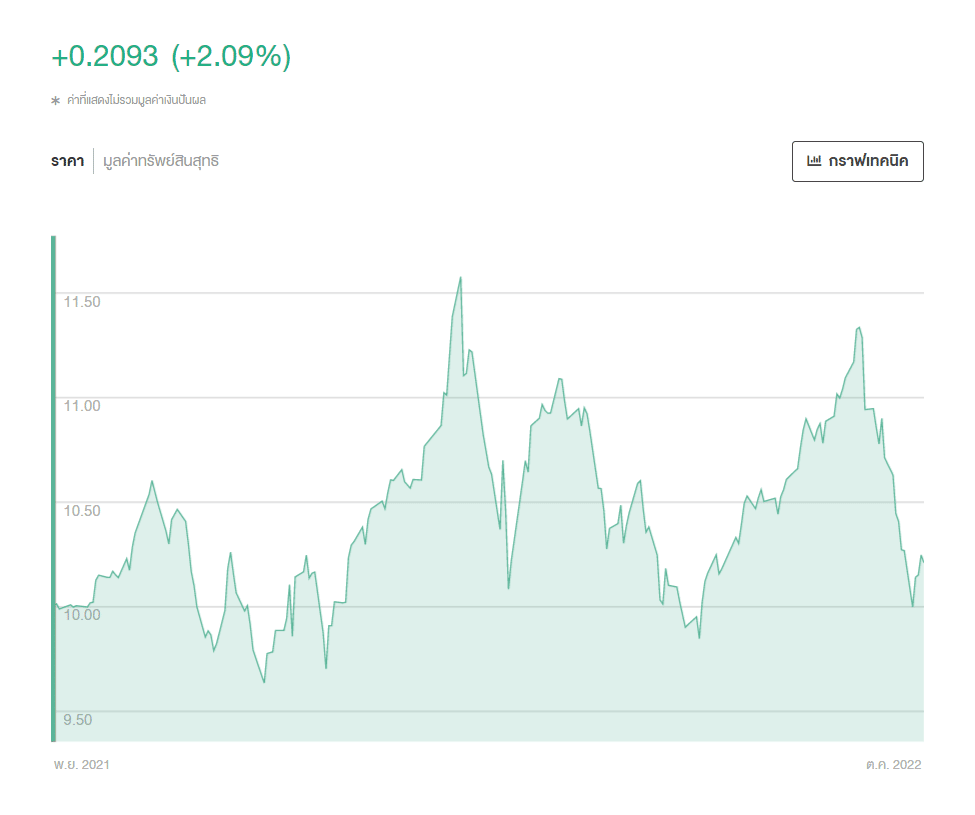Click the rightmost end point of the price line
Viewport: 975px width, 815px height.
[922, 561]
